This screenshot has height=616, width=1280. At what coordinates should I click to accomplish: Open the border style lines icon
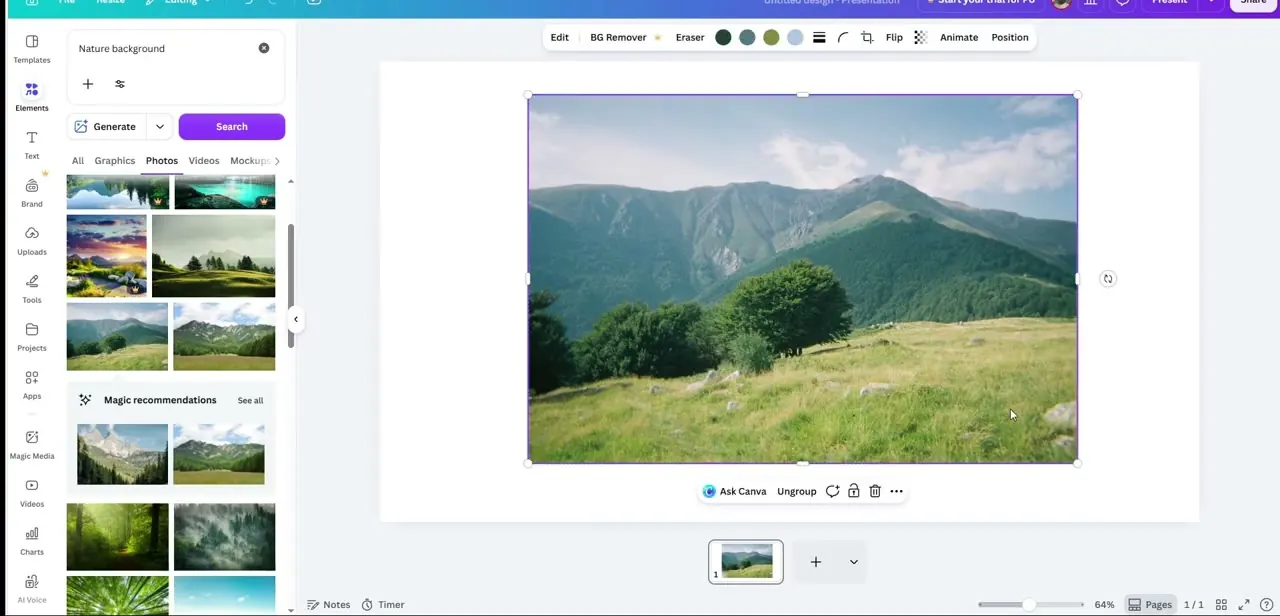(x=819, y=38)
